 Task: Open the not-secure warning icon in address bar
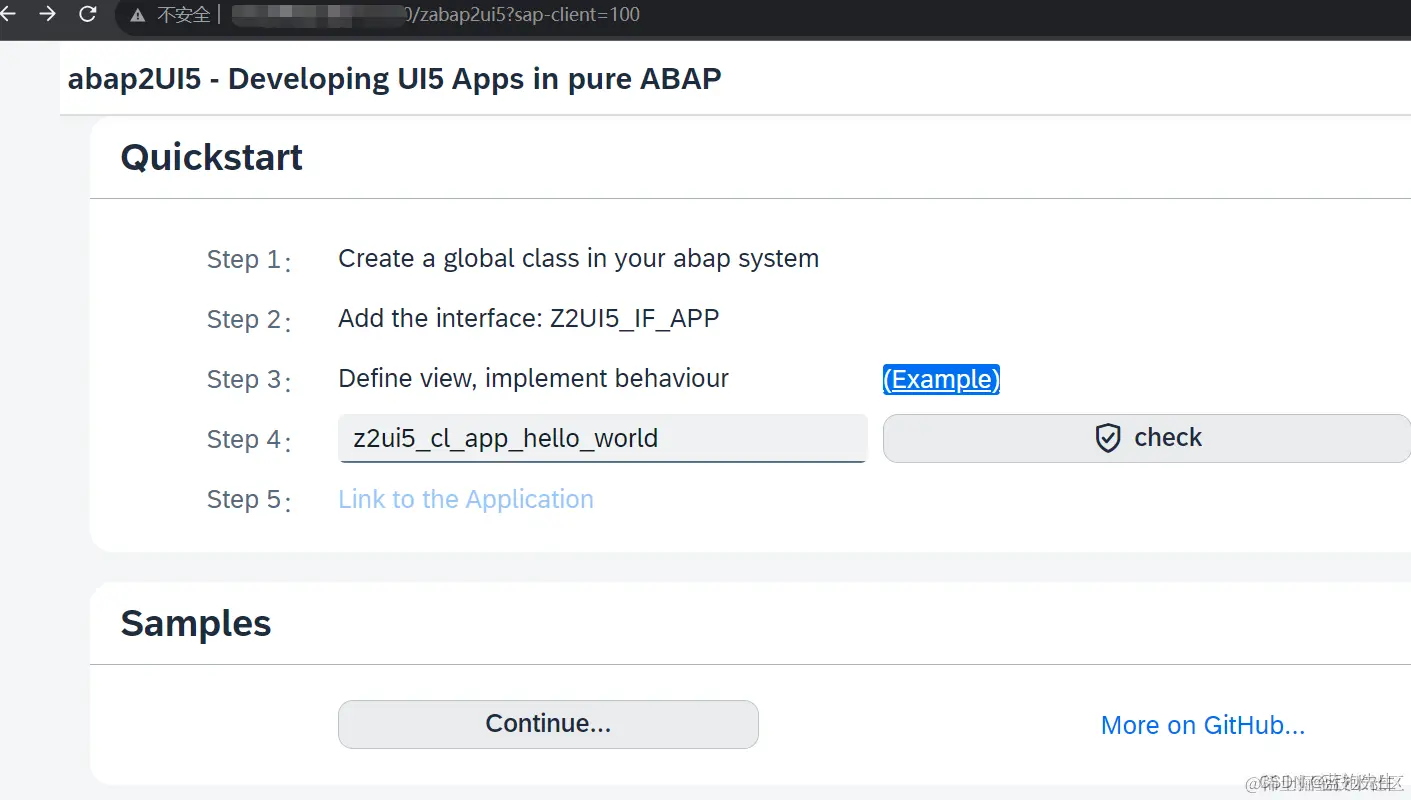(x=137, y=15)
